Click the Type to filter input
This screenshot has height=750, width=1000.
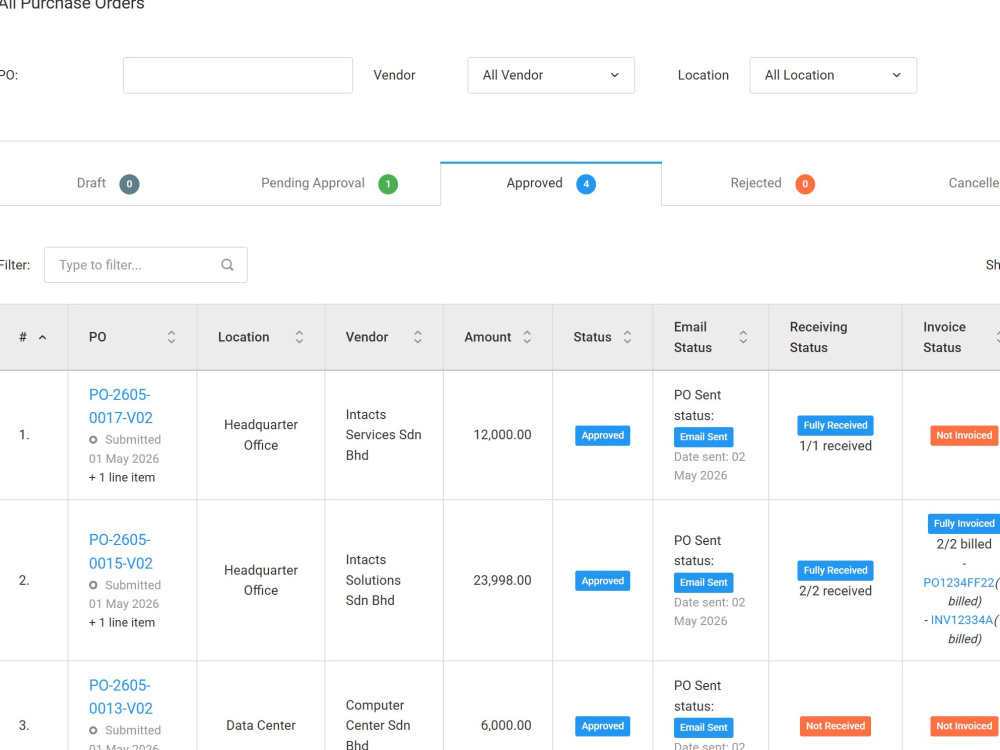145,265
